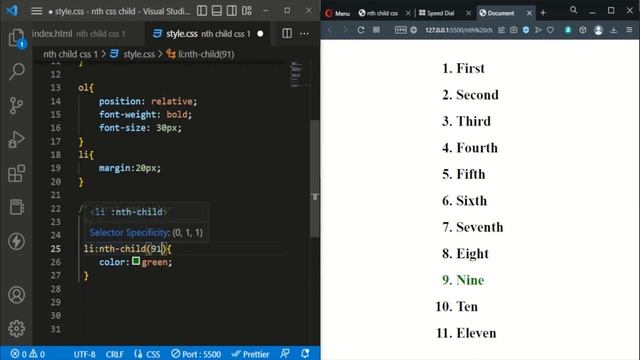
Task: Click the code minimap preview in the editor
Action: (x=296, y=74)
